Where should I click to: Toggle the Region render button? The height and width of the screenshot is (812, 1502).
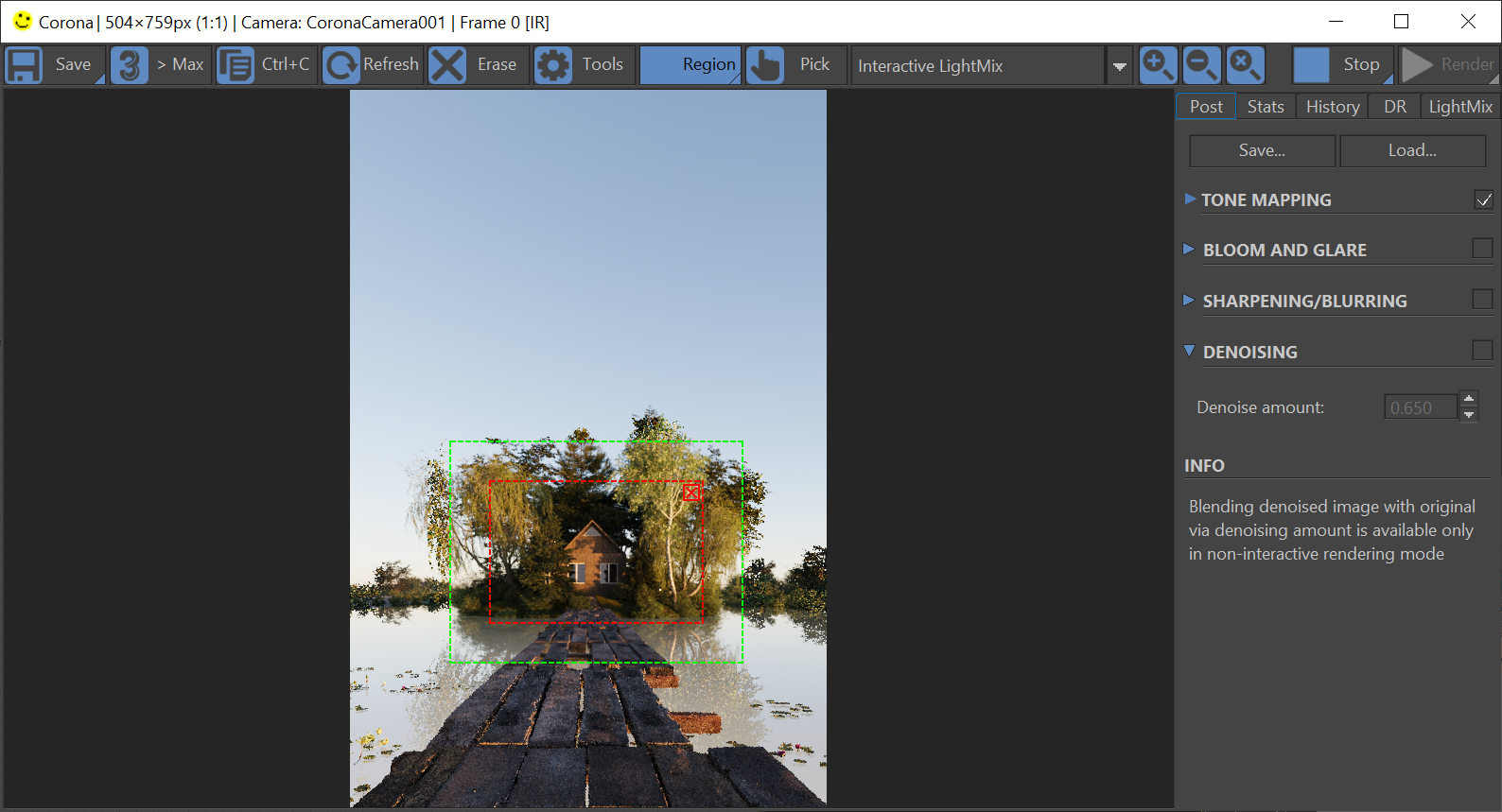pyautogui.click(x=690, y=65)
